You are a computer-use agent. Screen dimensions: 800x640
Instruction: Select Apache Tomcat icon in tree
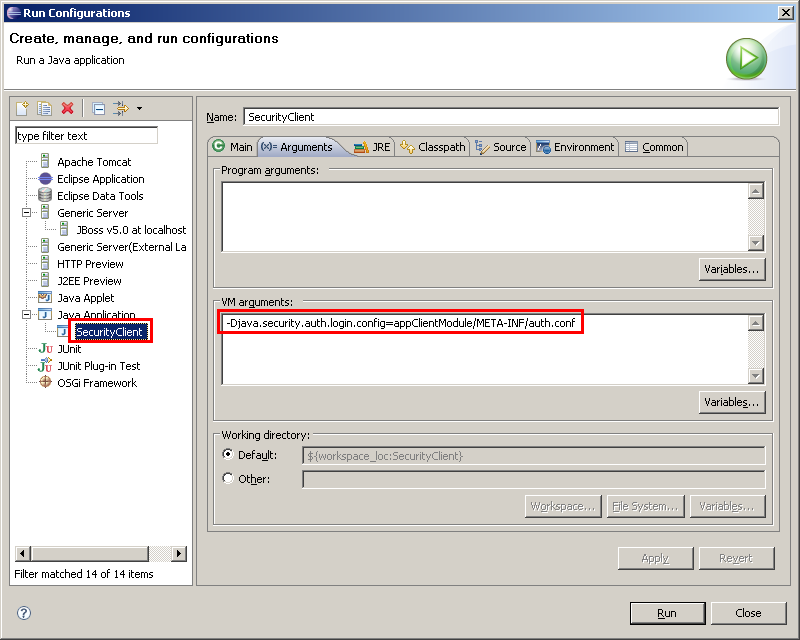pyautogui.click(x=45, y=162)
